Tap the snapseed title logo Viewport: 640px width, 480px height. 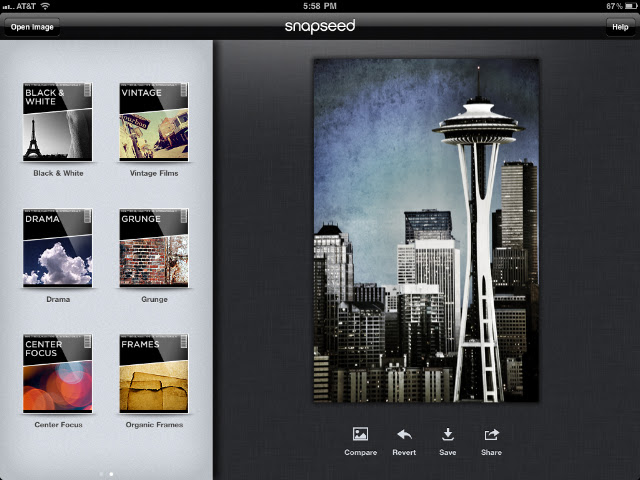(x=320, y=26)
